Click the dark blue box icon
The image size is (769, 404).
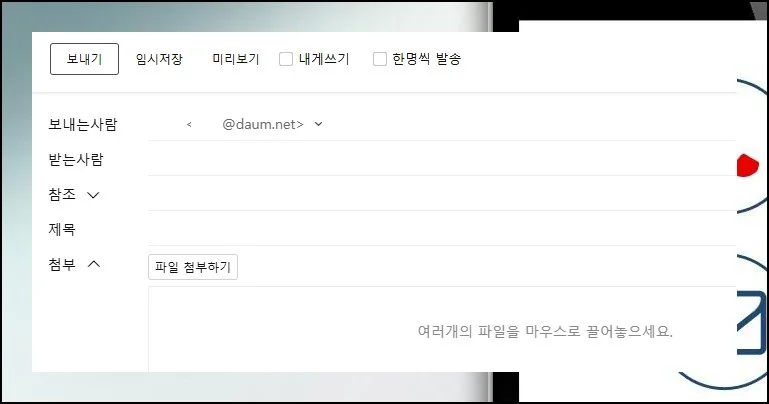tap(751, 323)
